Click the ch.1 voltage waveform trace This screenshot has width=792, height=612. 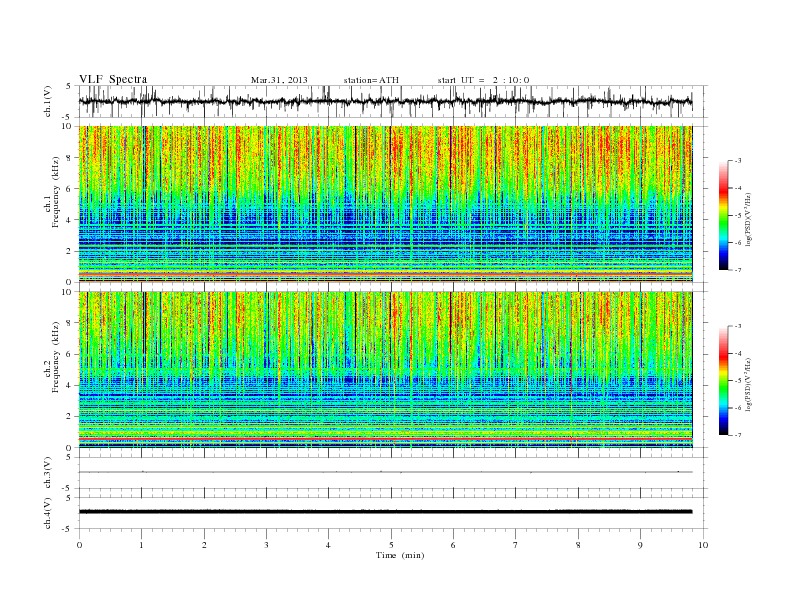pos(385,102)
